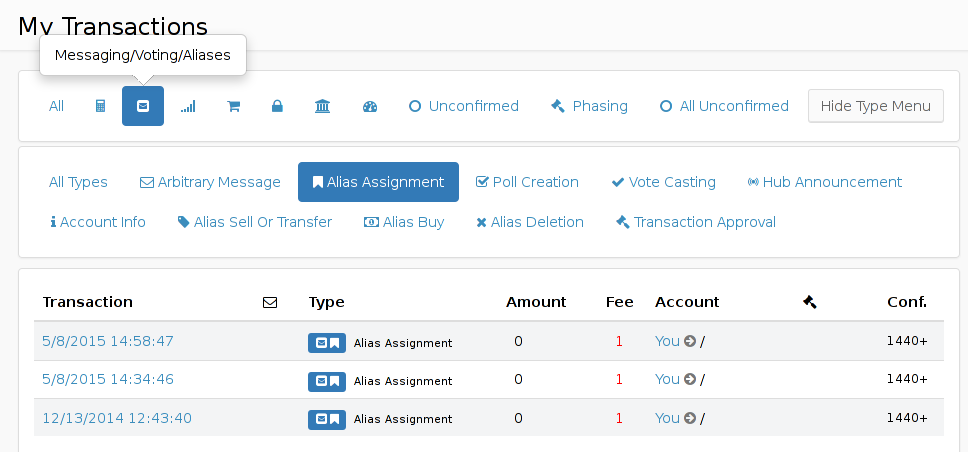Select the dashboard gauge filter icon
This screenshot has height=452, width=968.
[x=370, y=106]
